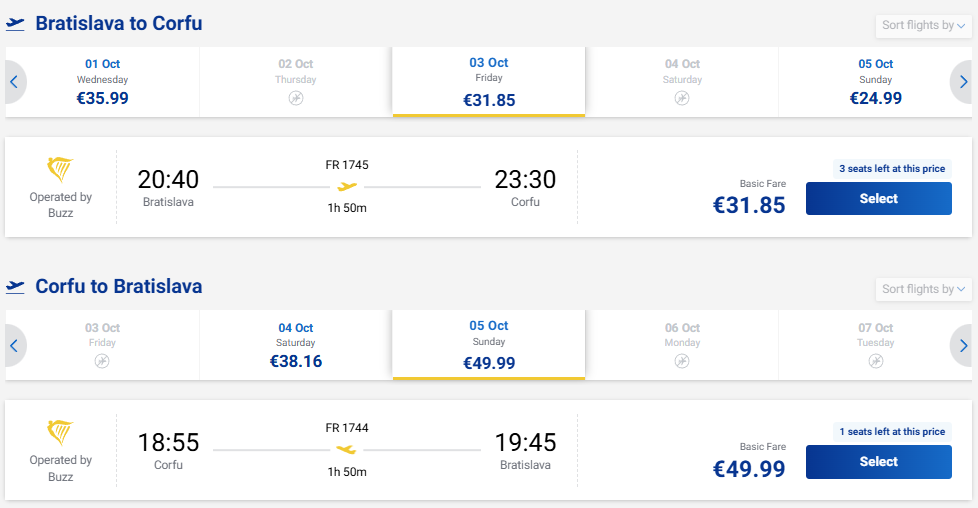Click next dates arrow for Corfu to Bratislava

click(x=962, y=346)
